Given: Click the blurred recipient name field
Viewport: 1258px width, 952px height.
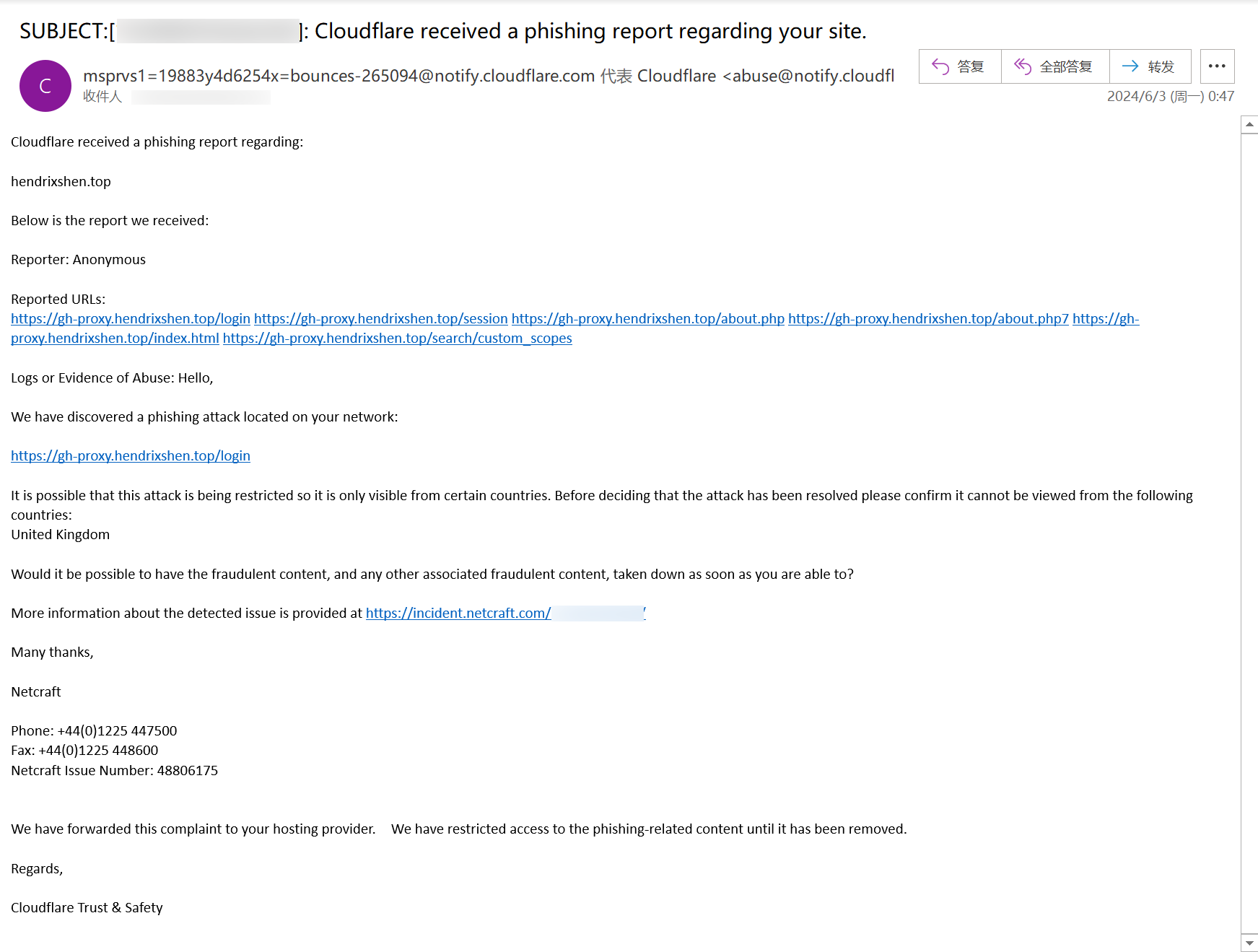Looking at the screenshot, I should point(201,97).
